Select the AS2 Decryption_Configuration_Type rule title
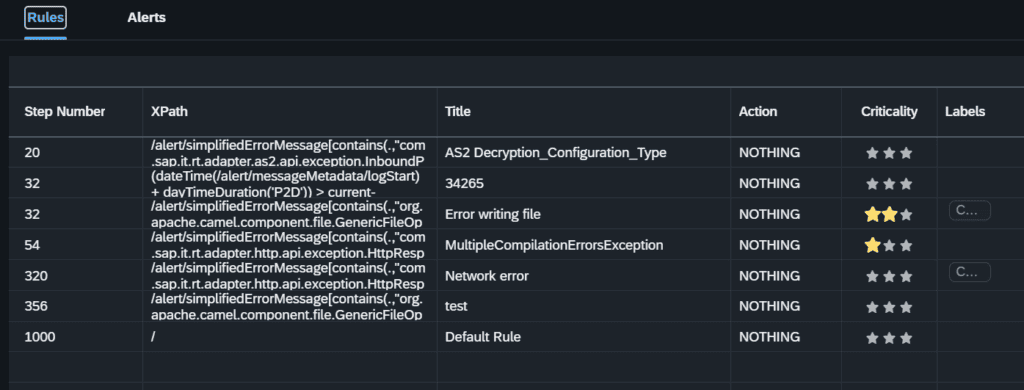The height and width of the screenshot is (390, 1024). [x=556, y=153]
